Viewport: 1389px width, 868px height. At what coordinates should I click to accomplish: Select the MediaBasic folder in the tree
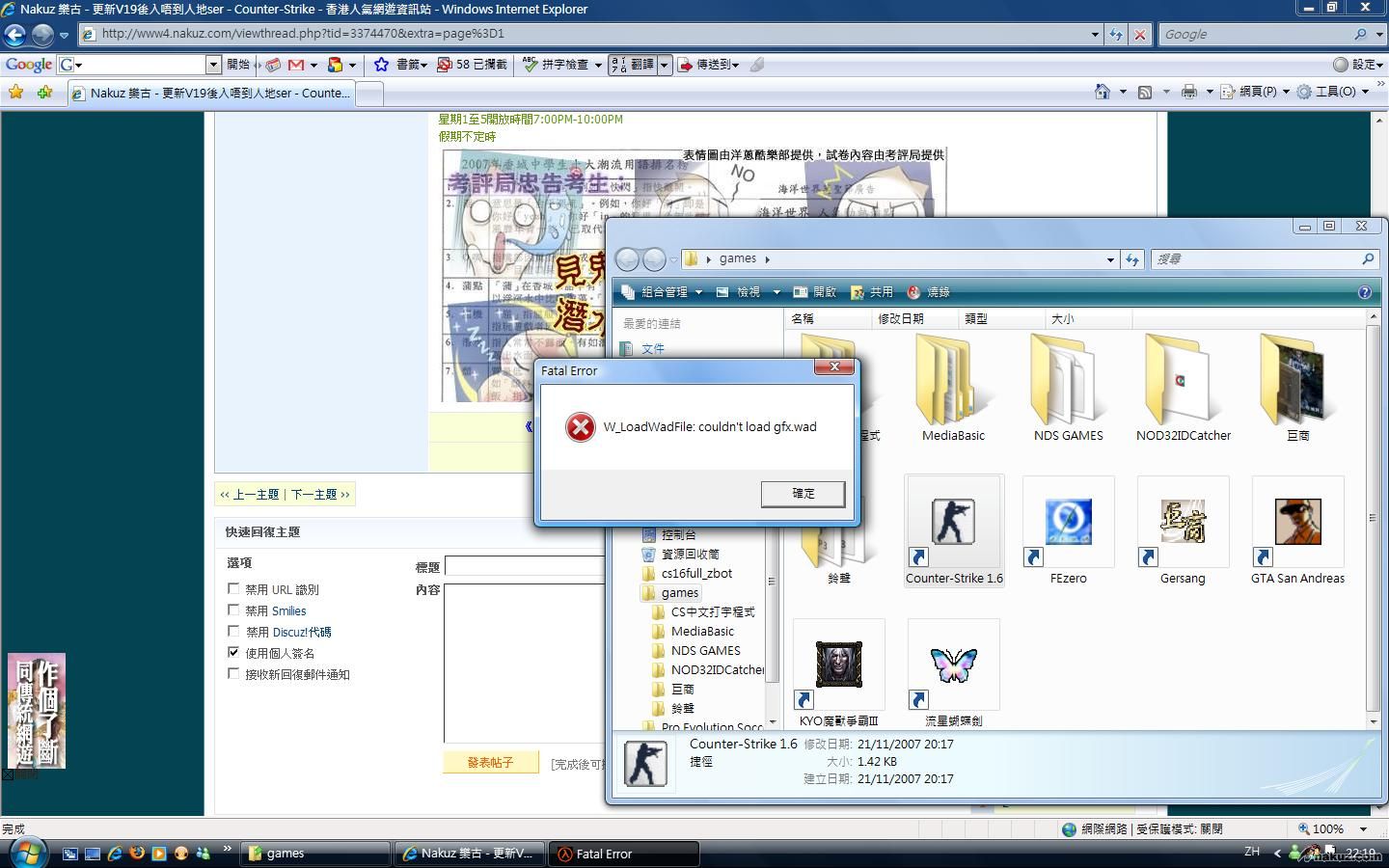point(702,631)
